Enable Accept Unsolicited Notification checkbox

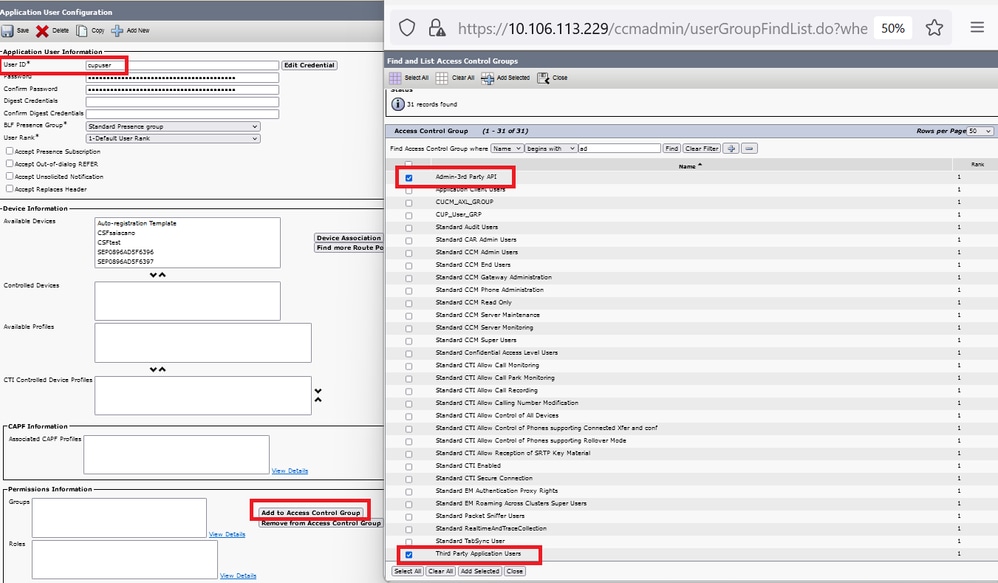pos(10,176)
